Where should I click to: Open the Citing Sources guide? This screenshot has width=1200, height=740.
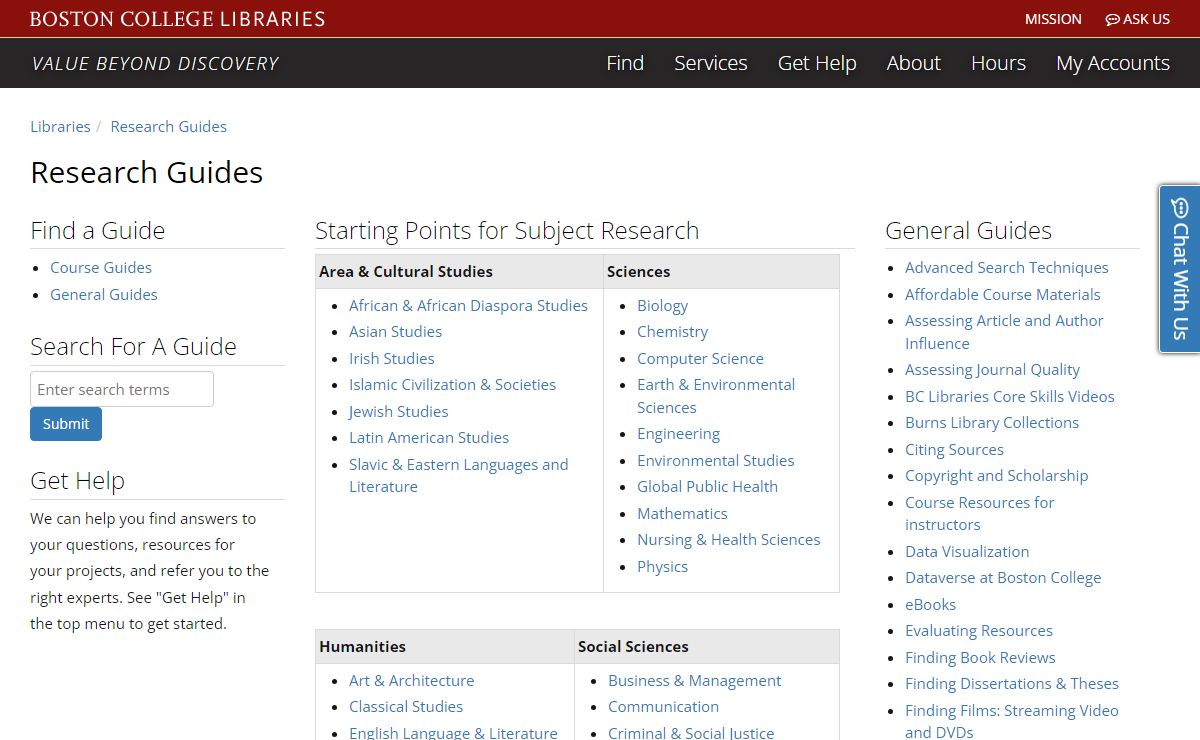point(954,449)
